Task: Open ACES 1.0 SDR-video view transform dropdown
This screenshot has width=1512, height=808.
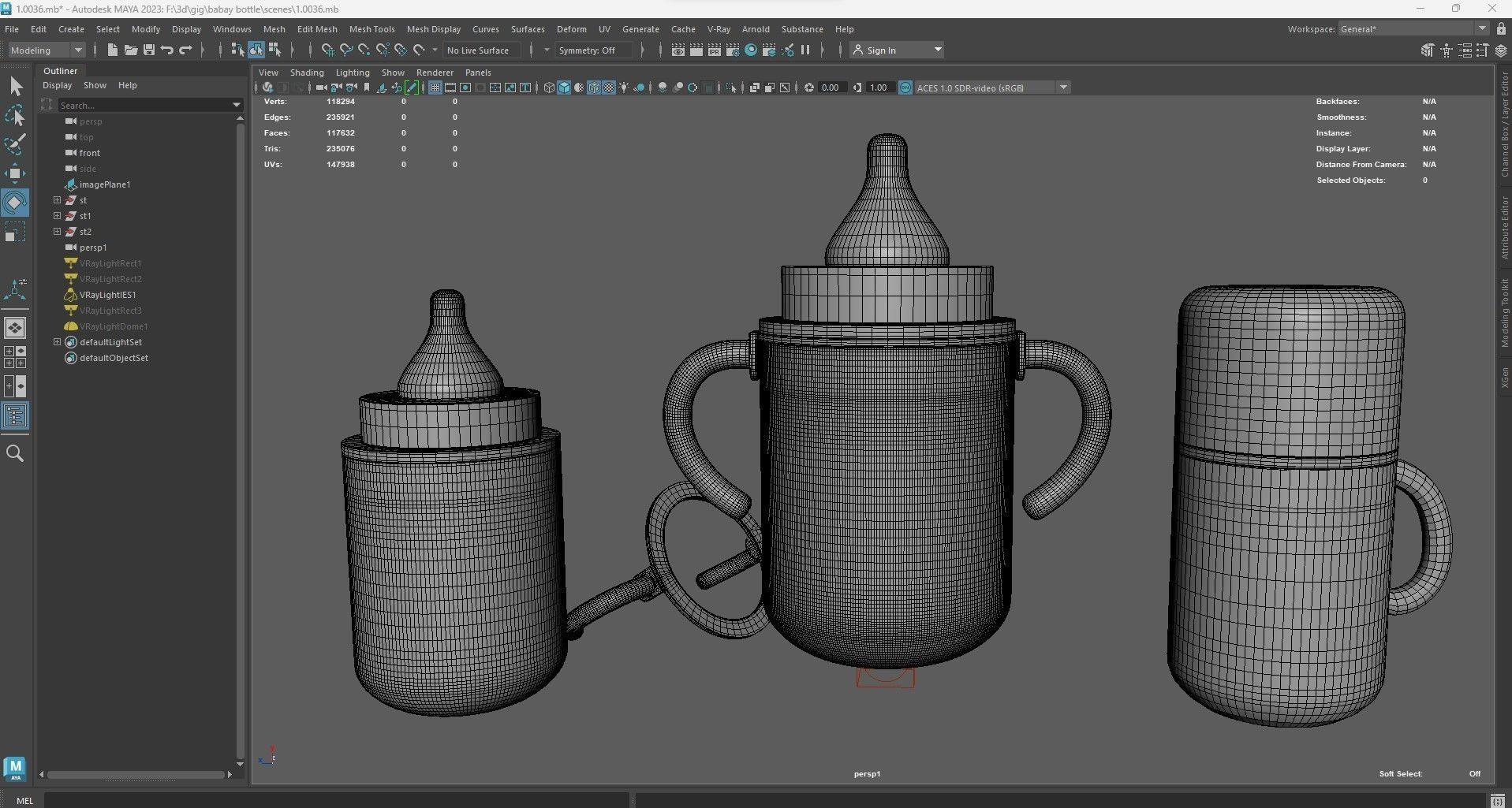Action: 992,88
